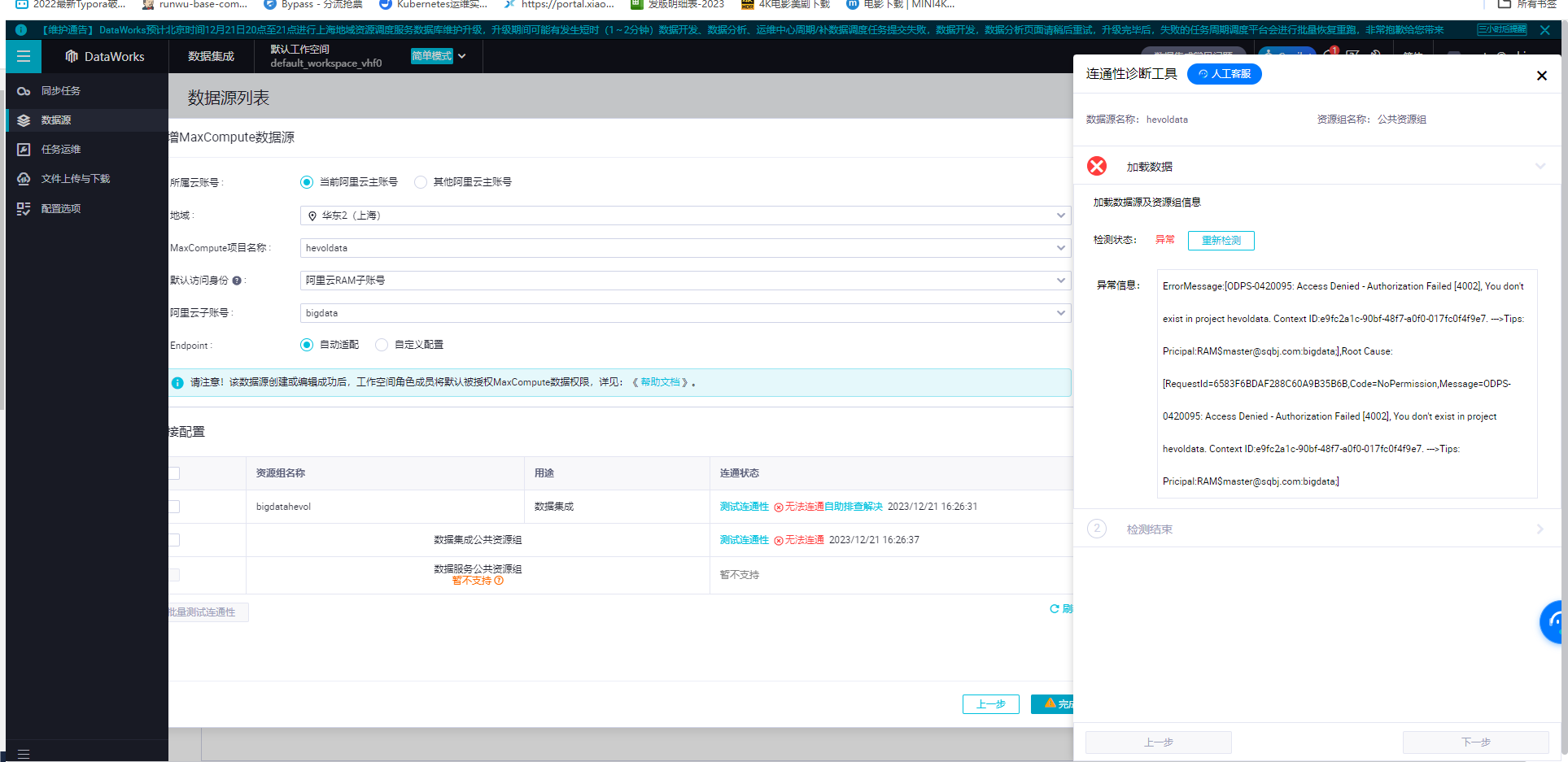Click the refresh icon below the table

(x=1055, y=609)
